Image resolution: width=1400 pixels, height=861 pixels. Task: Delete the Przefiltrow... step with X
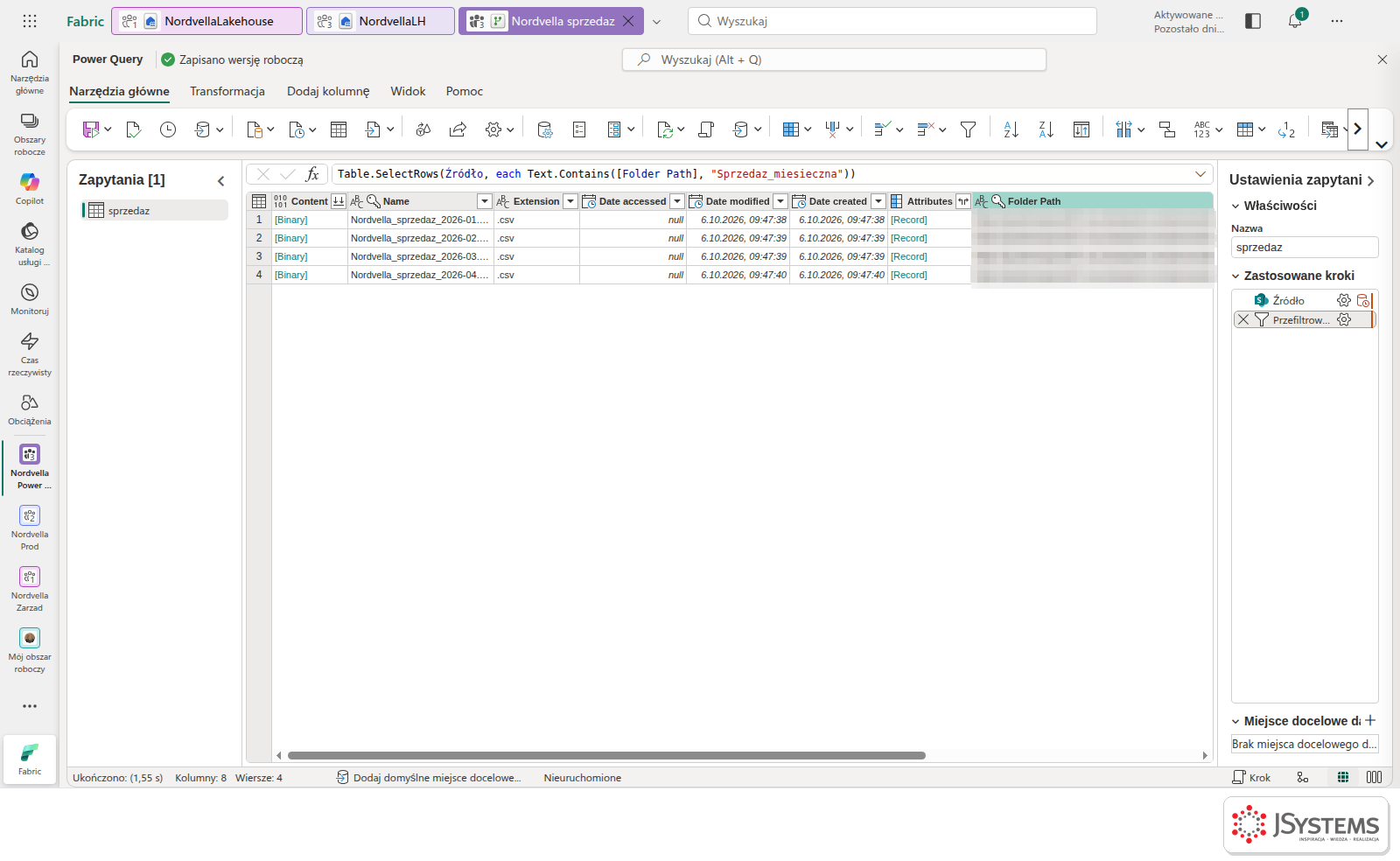[x=1243, y=319]
